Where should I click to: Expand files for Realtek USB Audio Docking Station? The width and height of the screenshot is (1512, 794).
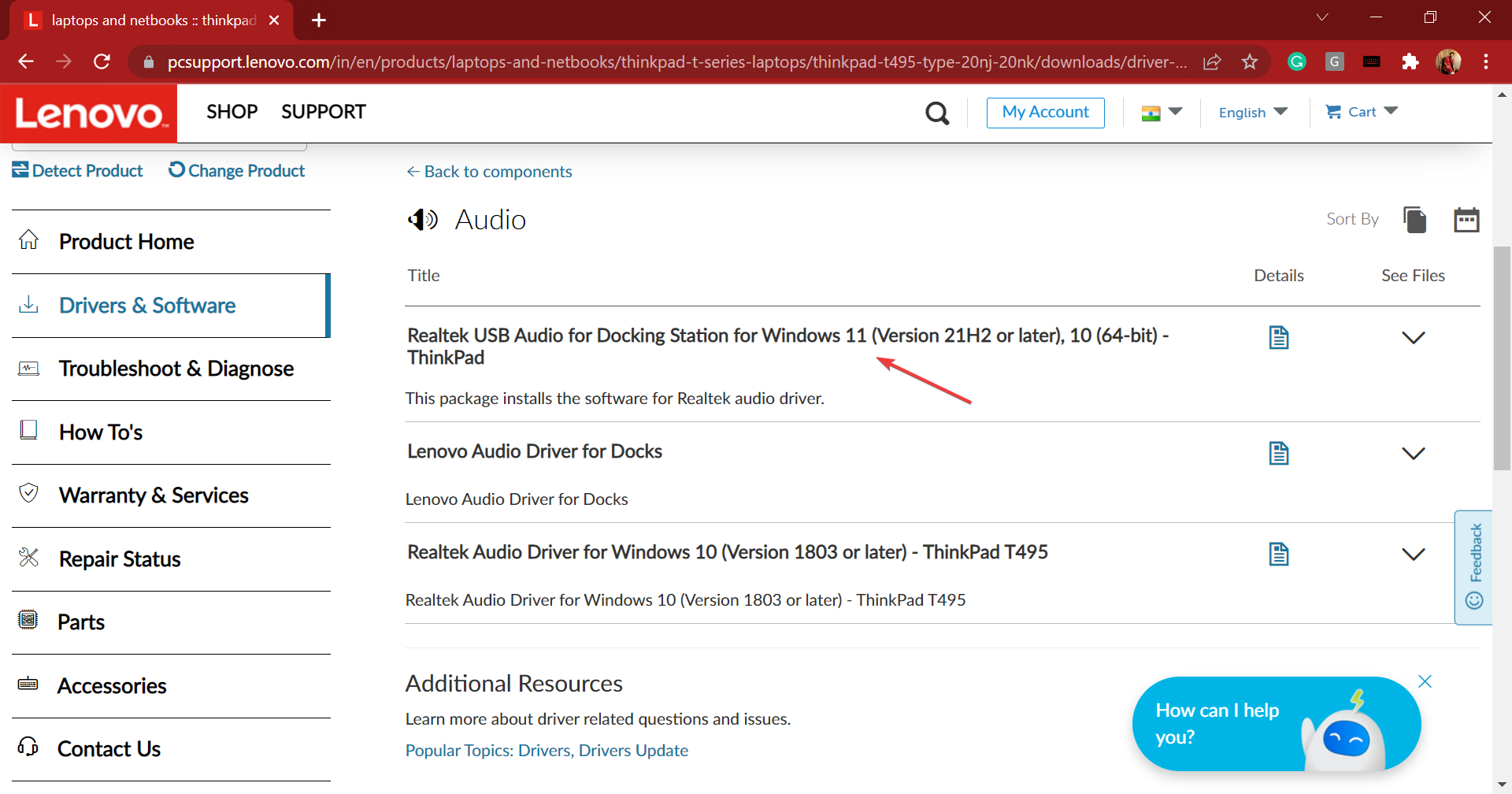pyautogui.click(x=1414, y=338)
